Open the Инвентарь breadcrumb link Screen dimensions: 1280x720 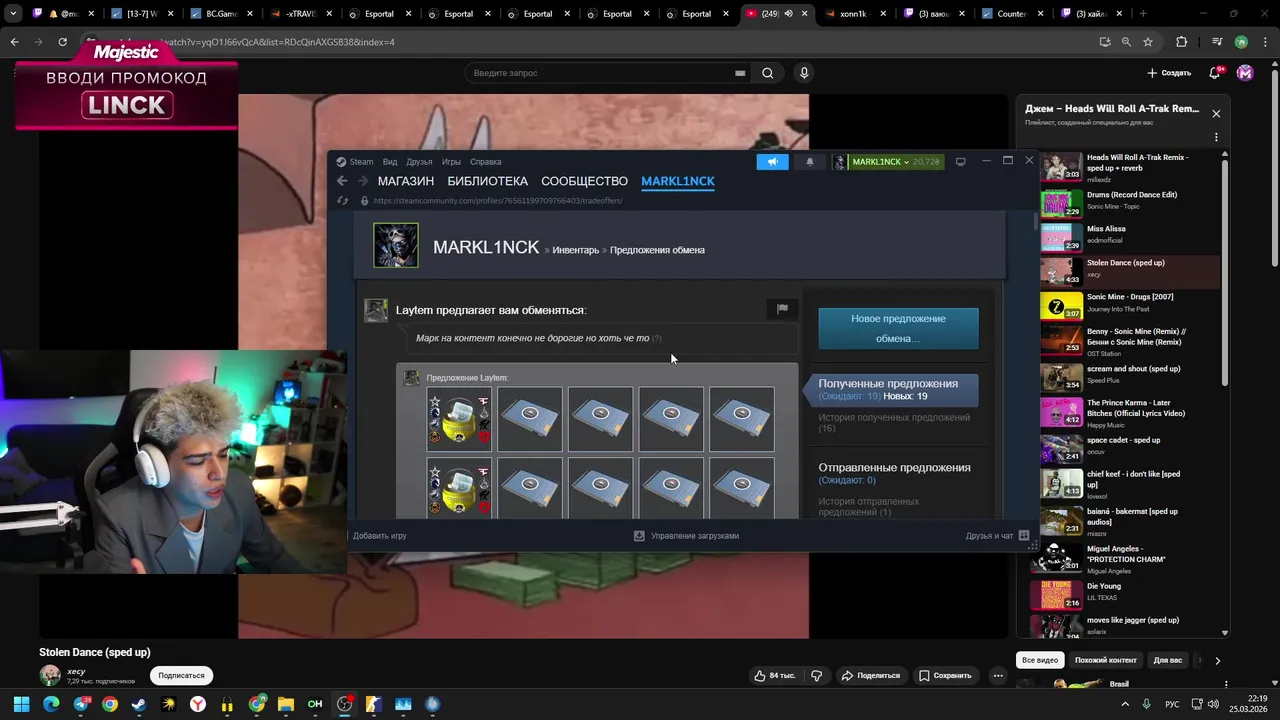click(576, 250)
